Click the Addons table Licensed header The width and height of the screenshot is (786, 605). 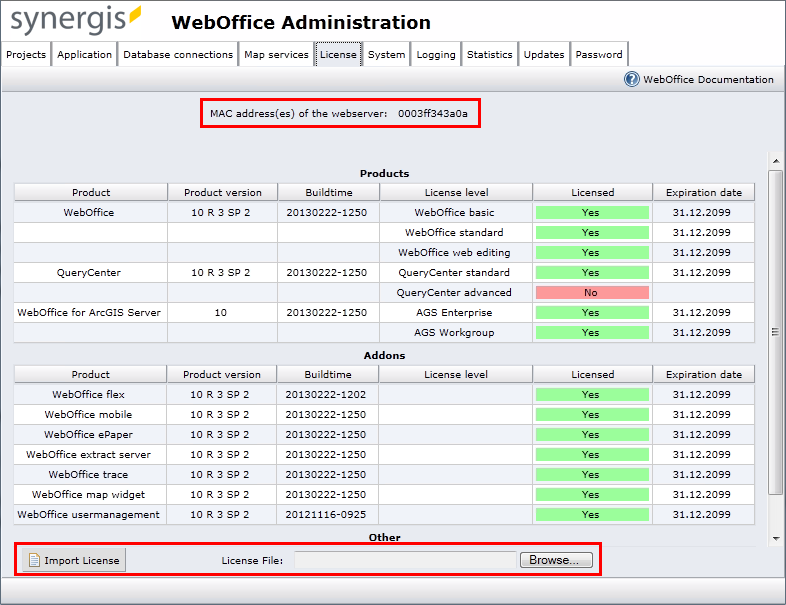pos(593,374)
